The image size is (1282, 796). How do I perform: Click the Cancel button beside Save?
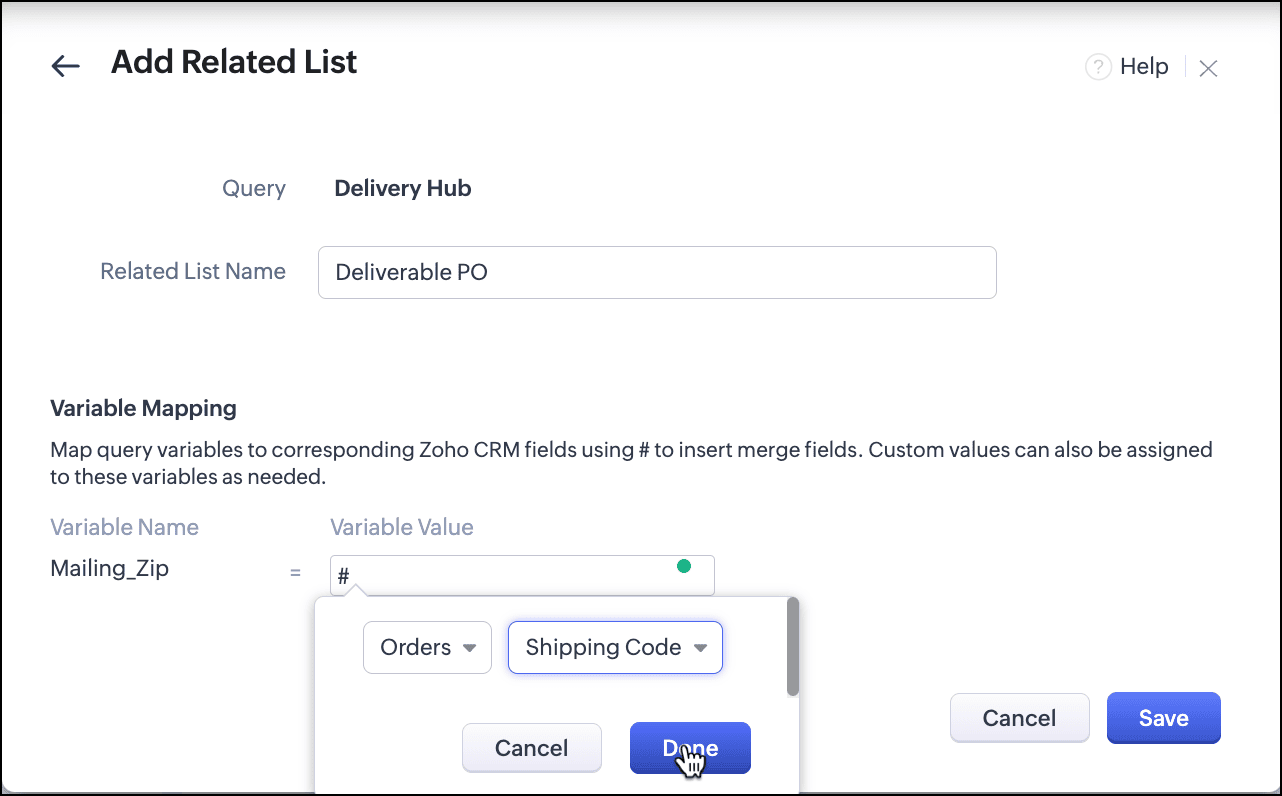(1019, 718)
